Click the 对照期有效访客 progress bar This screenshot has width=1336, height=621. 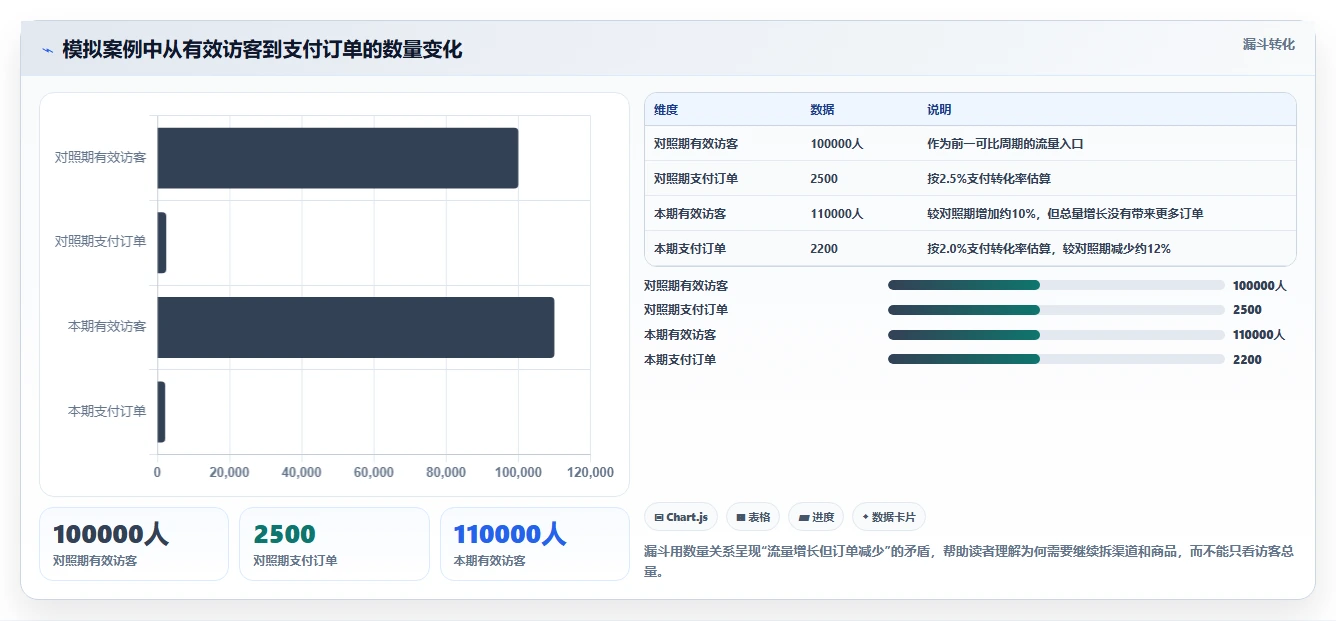coord(1056,285)
